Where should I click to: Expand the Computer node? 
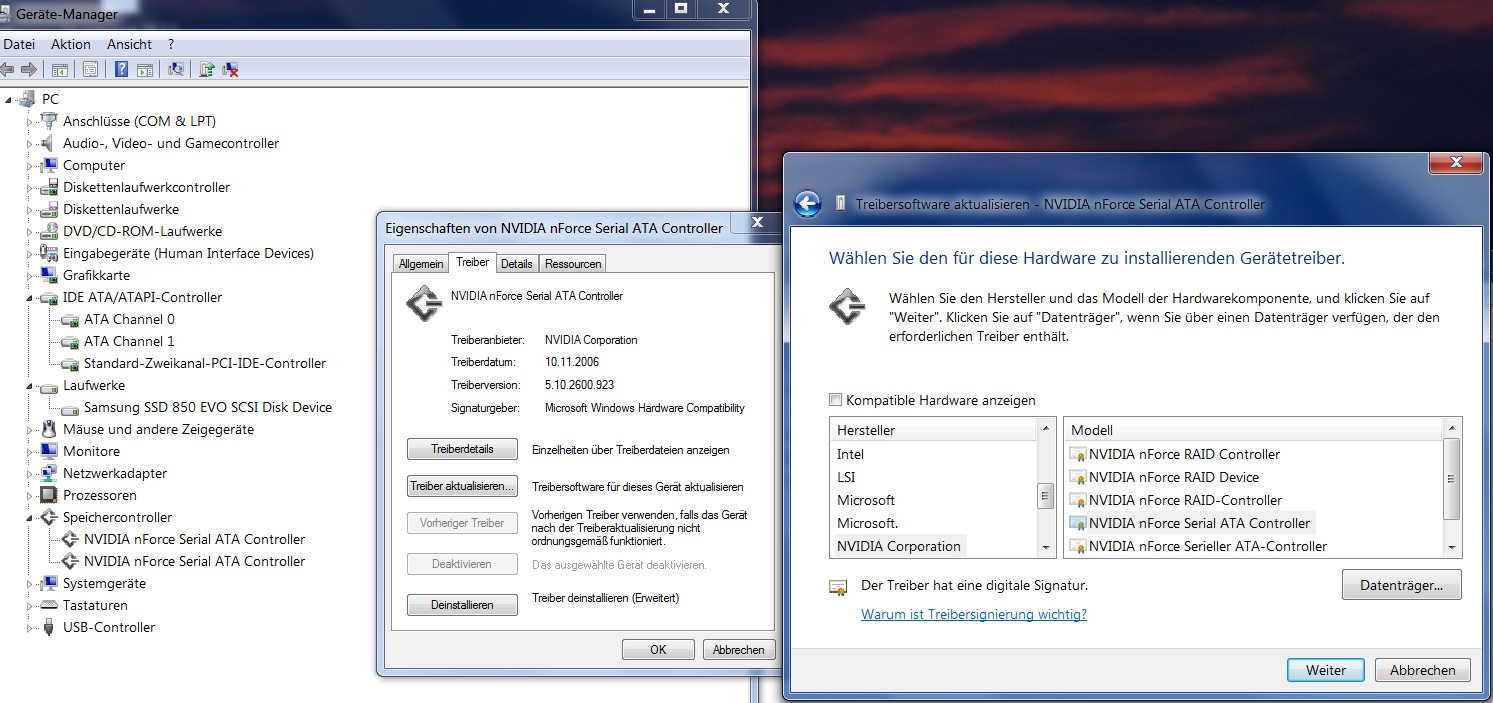30,165
